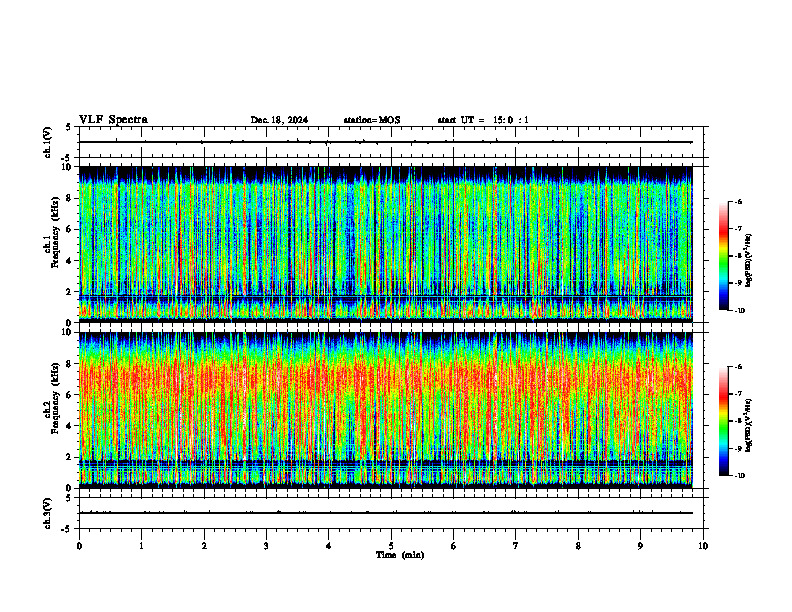Click the ch.1 spectrogram panel
Image resolution: width=792 pixels, height=612 pixels.
point(385,244)
